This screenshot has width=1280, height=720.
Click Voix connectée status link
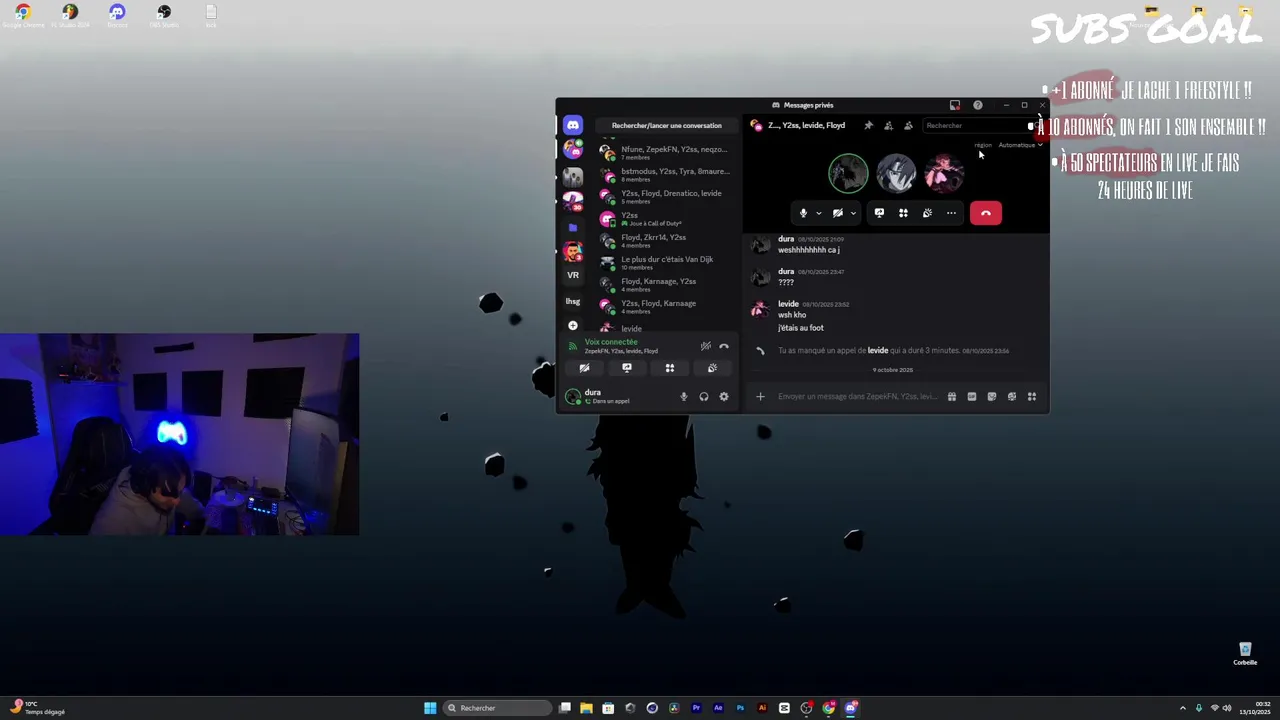(611, 342)
